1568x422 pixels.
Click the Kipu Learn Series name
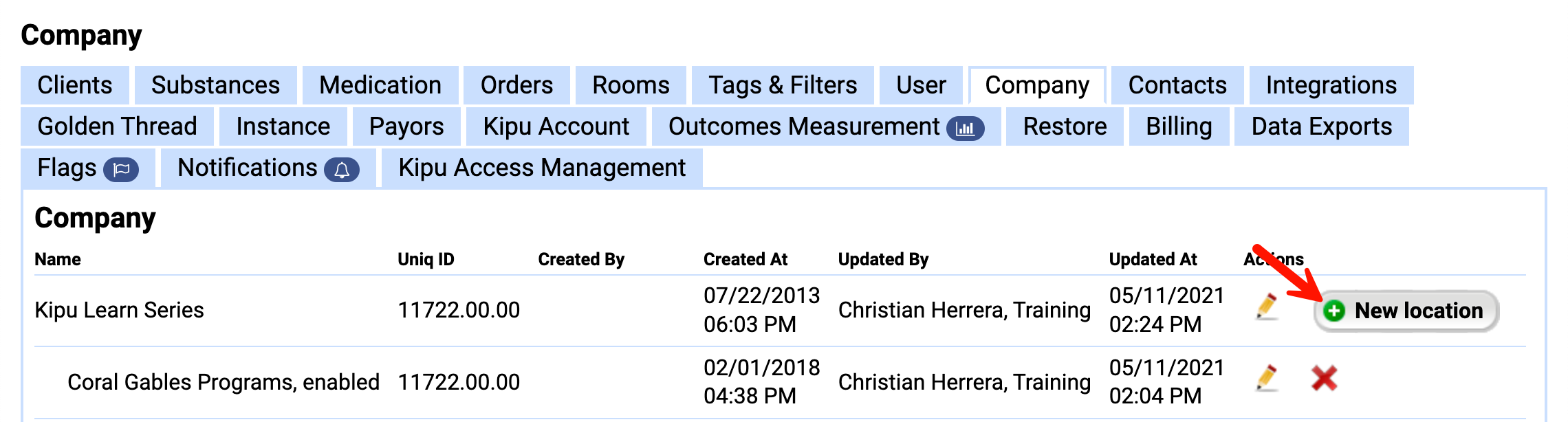120,310
